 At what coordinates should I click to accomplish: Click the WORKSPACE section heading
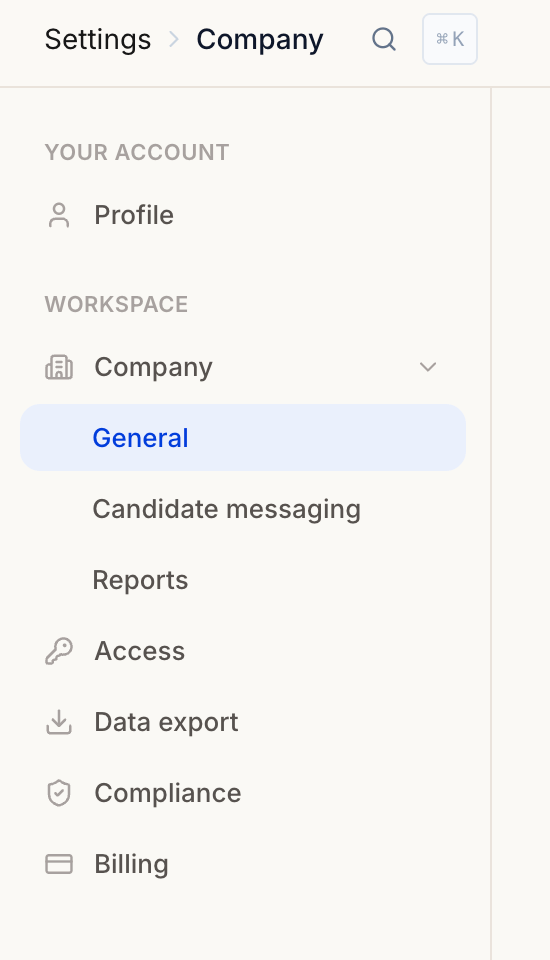[116, 304]
